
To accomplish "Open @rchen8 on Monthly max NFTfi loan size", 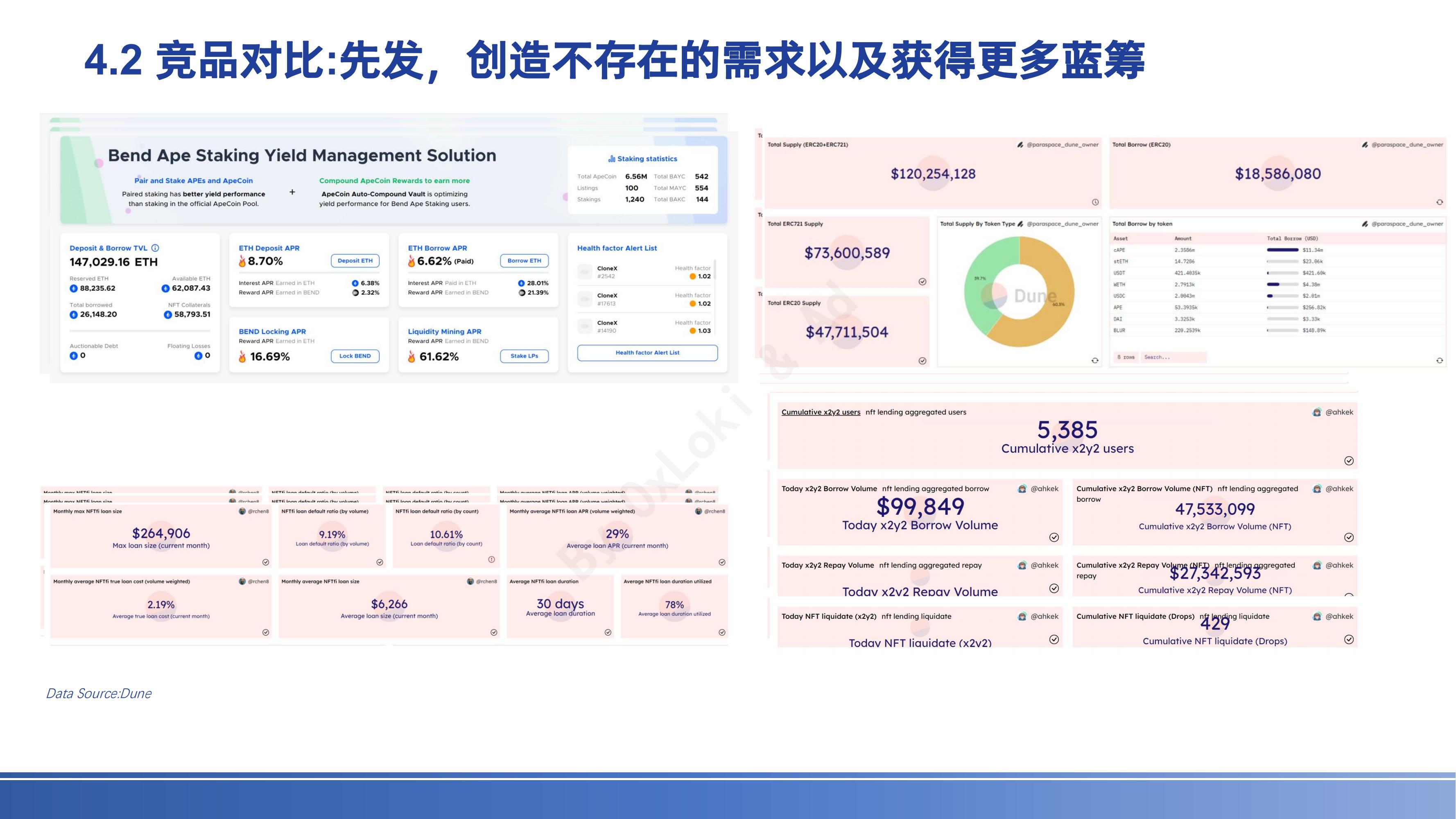I will [x=254, y=511].
